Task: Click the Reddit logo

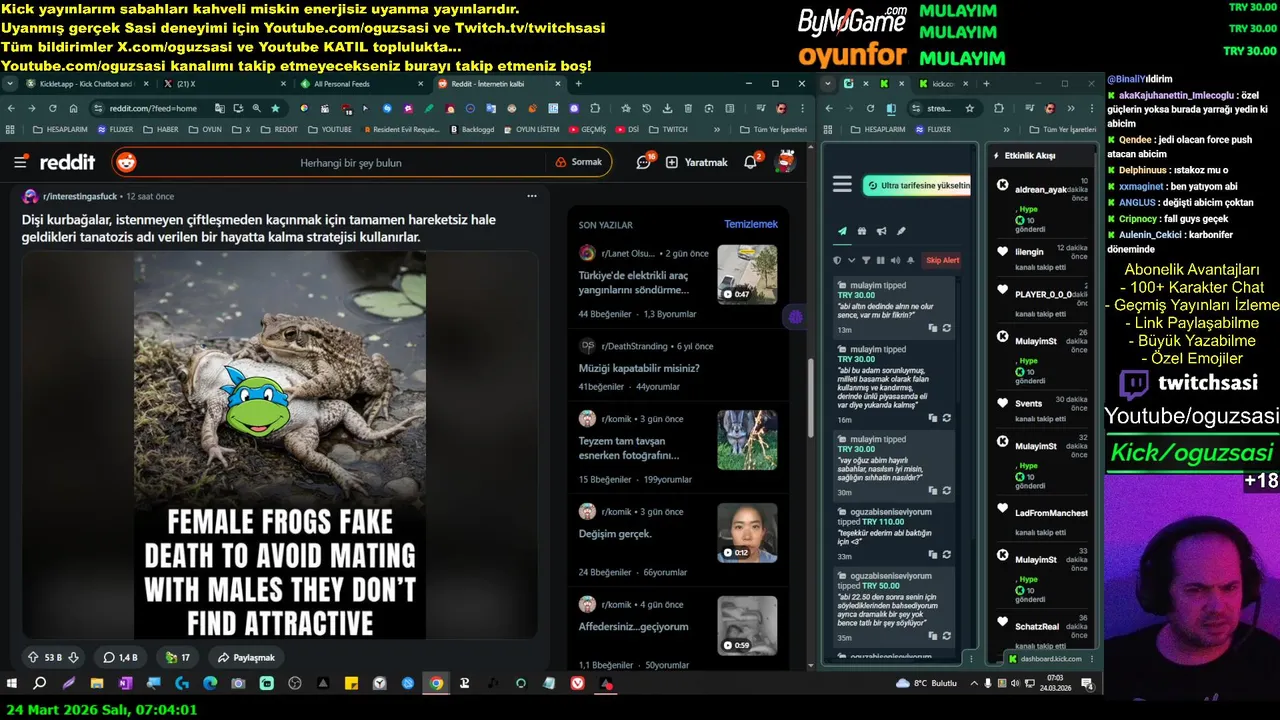Action: [x=67, y=162]
